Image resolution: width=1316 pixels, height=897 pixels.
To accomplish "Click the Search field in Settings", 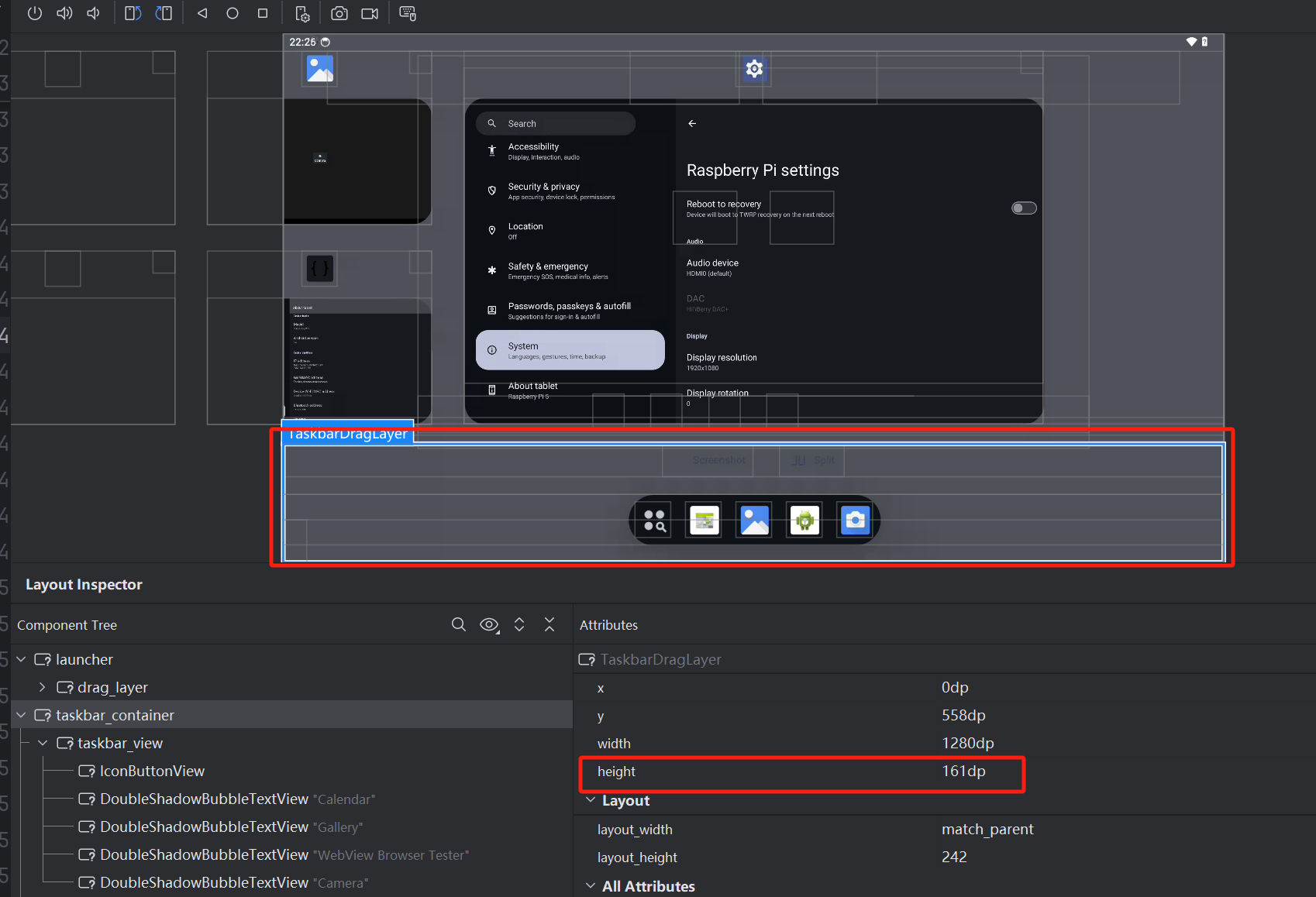I will [556, 123].
